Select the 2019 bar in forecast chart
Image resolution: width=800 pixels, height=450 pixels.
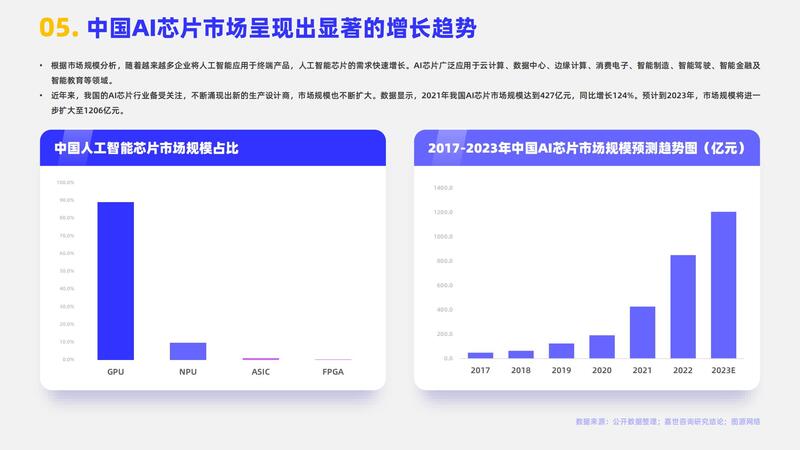[561, 350]
